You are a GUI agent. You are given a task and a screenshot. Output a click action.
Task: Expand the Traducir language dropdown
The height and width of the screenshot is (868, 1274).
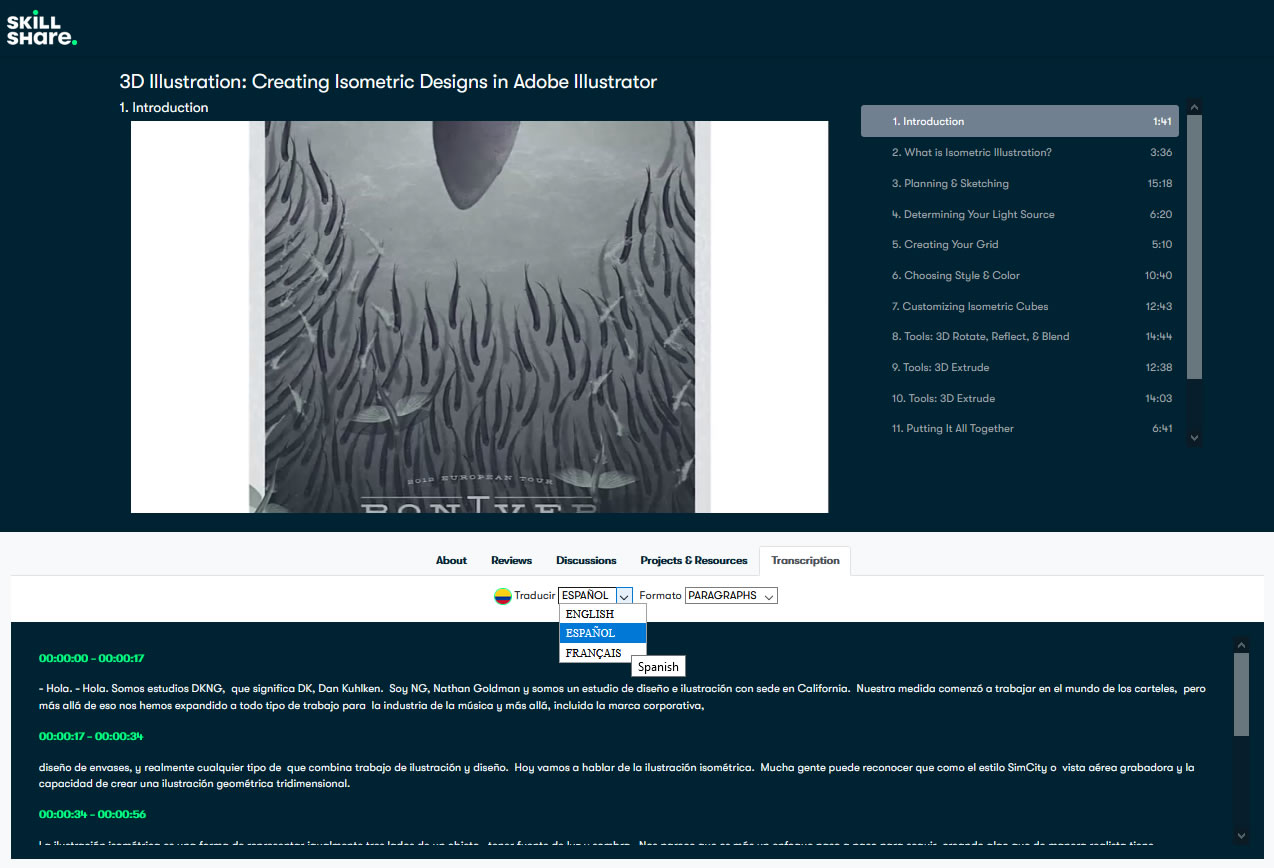595,595
